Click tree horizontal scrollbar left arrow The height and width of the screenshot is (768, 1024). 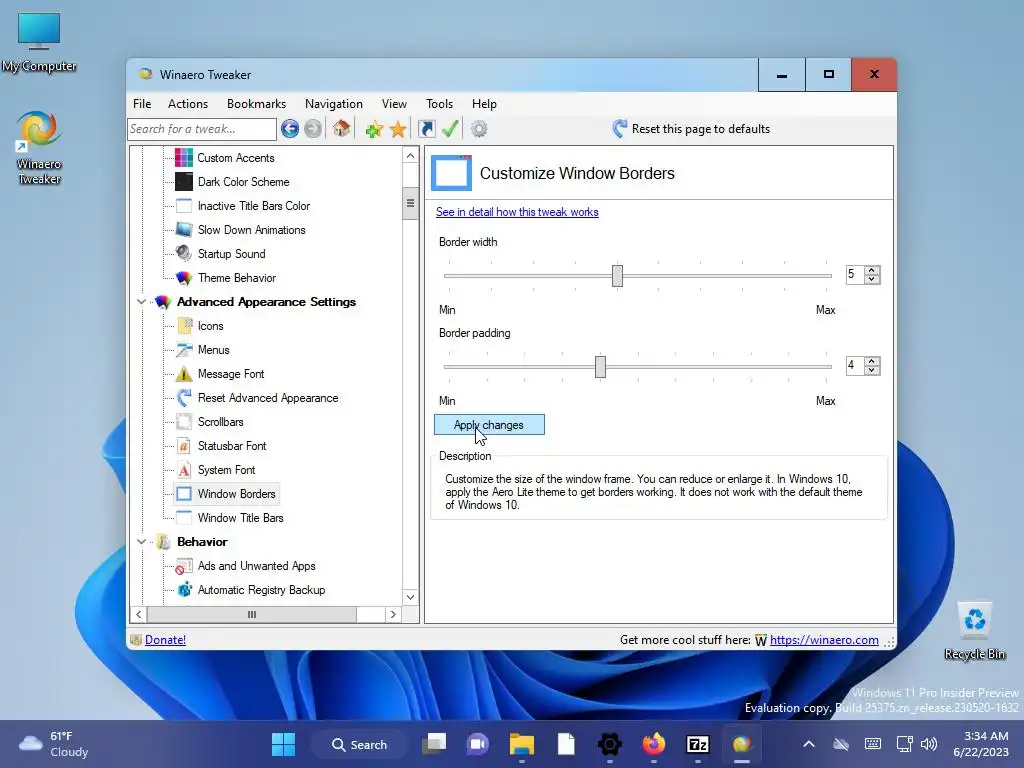pos(138,615)
